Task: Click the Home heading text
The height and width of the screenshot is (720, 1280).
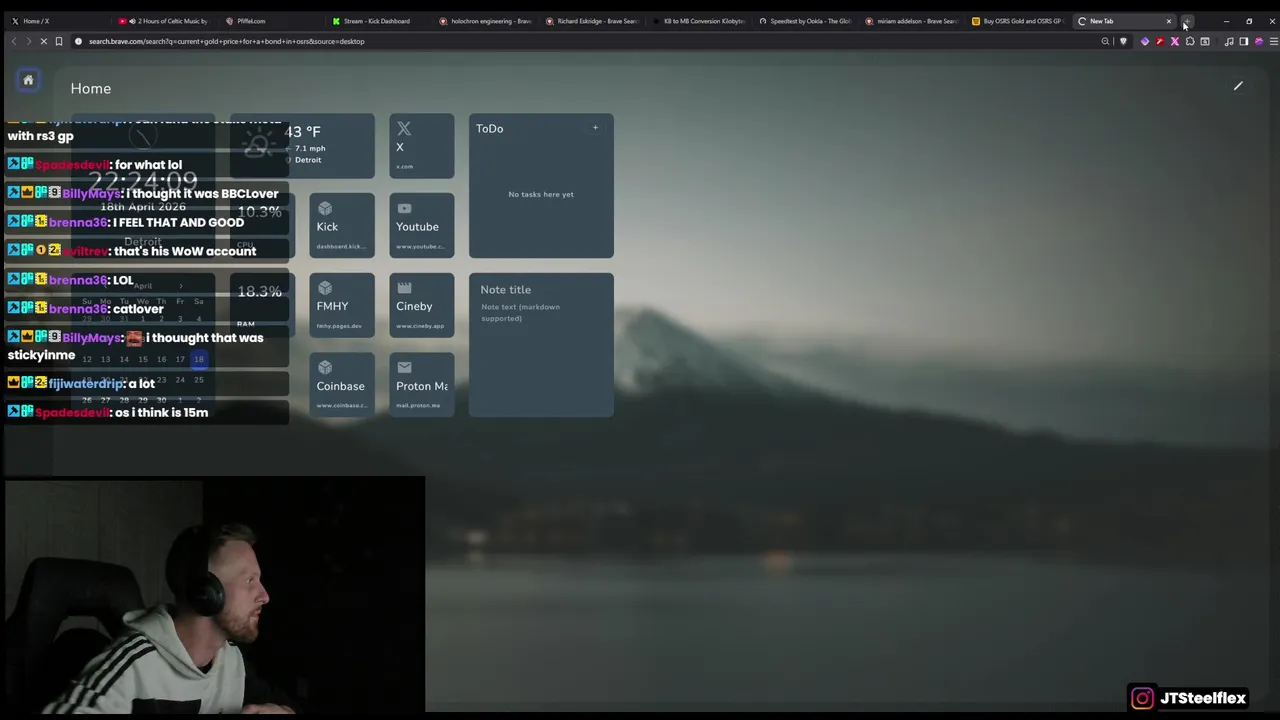Action: pyautogui.click(x=91, y=89)
